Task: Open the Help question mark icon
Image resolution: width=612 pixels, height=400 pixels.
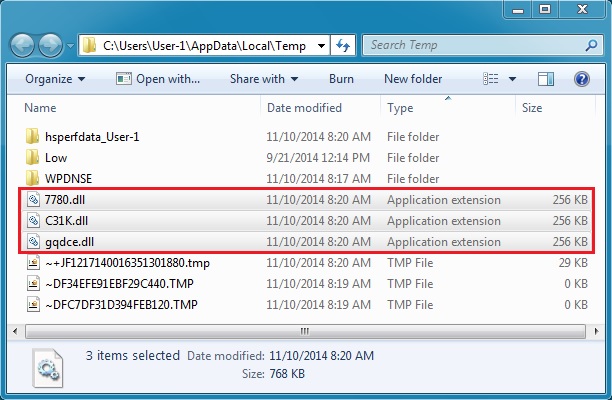Action: click(x=582, y=79)
